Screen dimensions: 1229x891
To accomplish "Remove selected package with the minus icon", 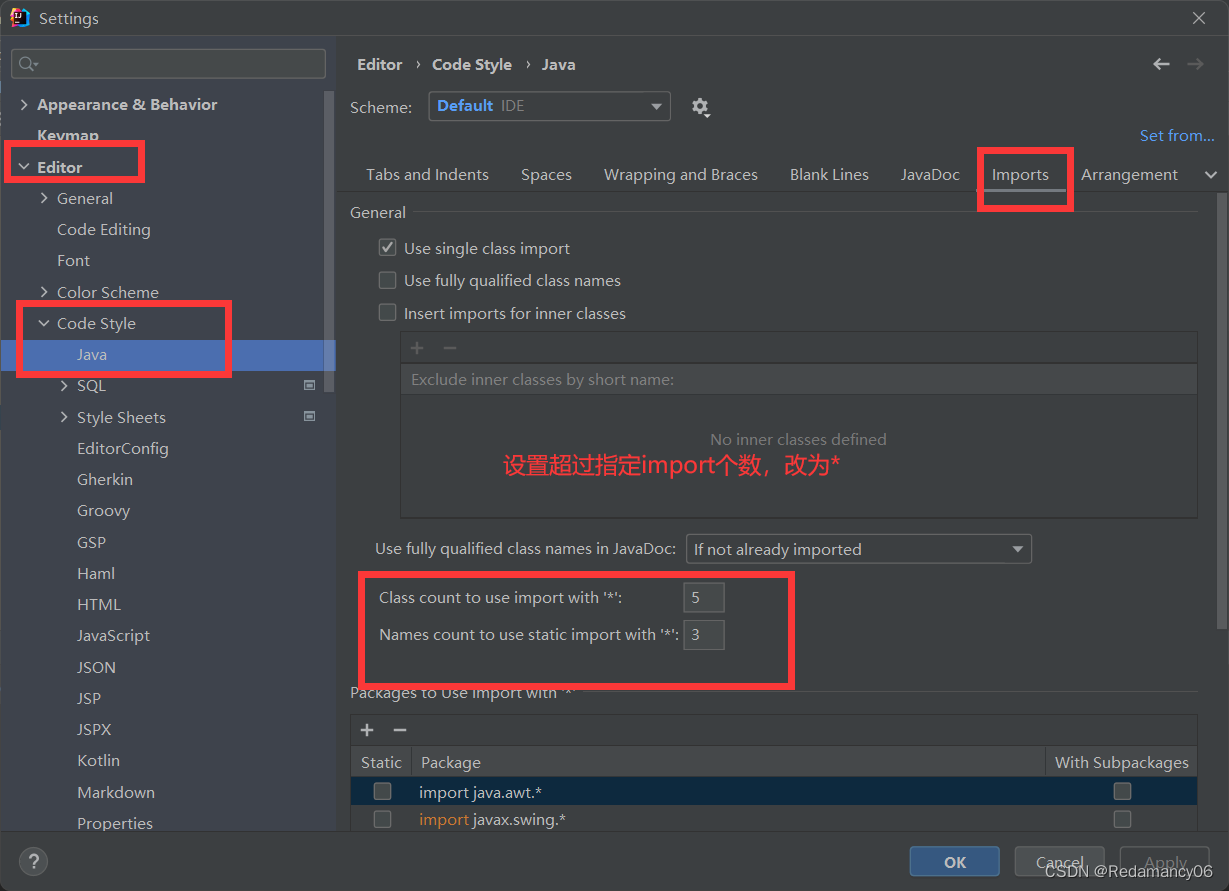I will pyautogui.click(x=400, y=730).
